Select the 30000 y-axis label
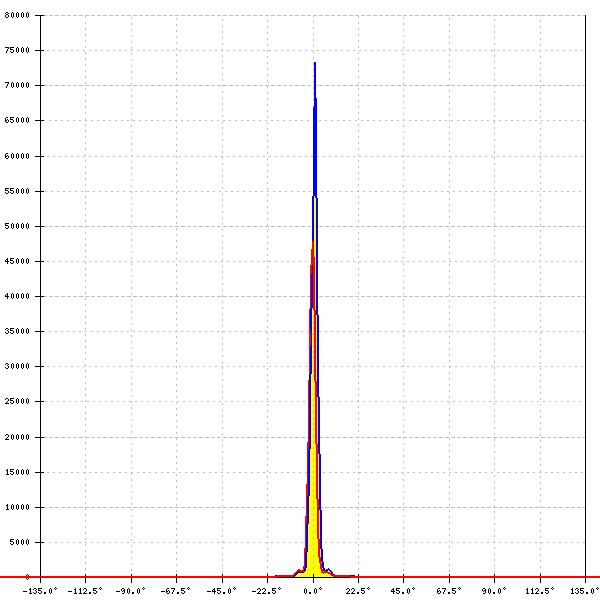Viewport: 600px width, 600px height. [x=17, y=366]
